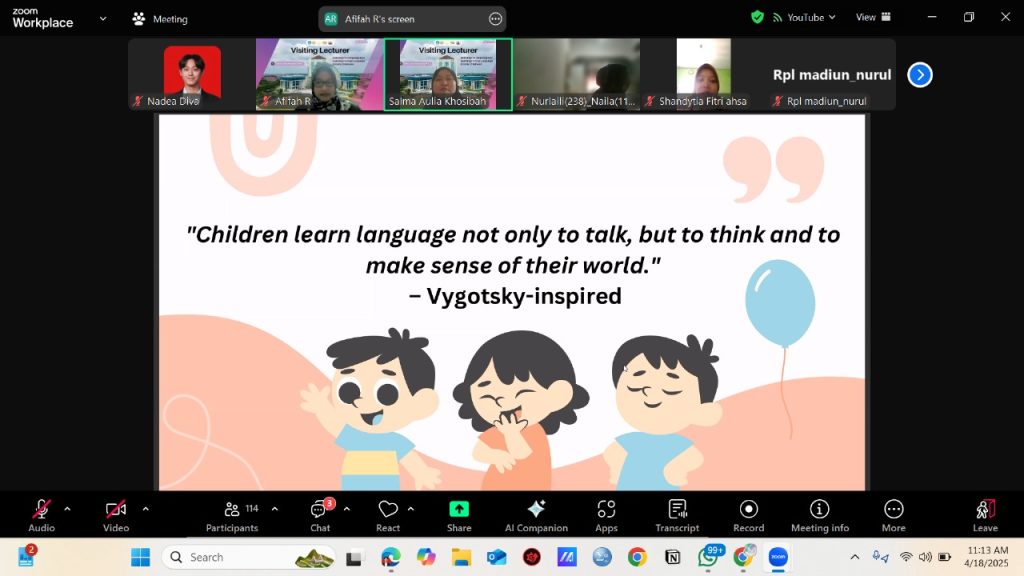Open React emoji reactions
This screenshot has width=1024, height=576.
tap(388, 515)
